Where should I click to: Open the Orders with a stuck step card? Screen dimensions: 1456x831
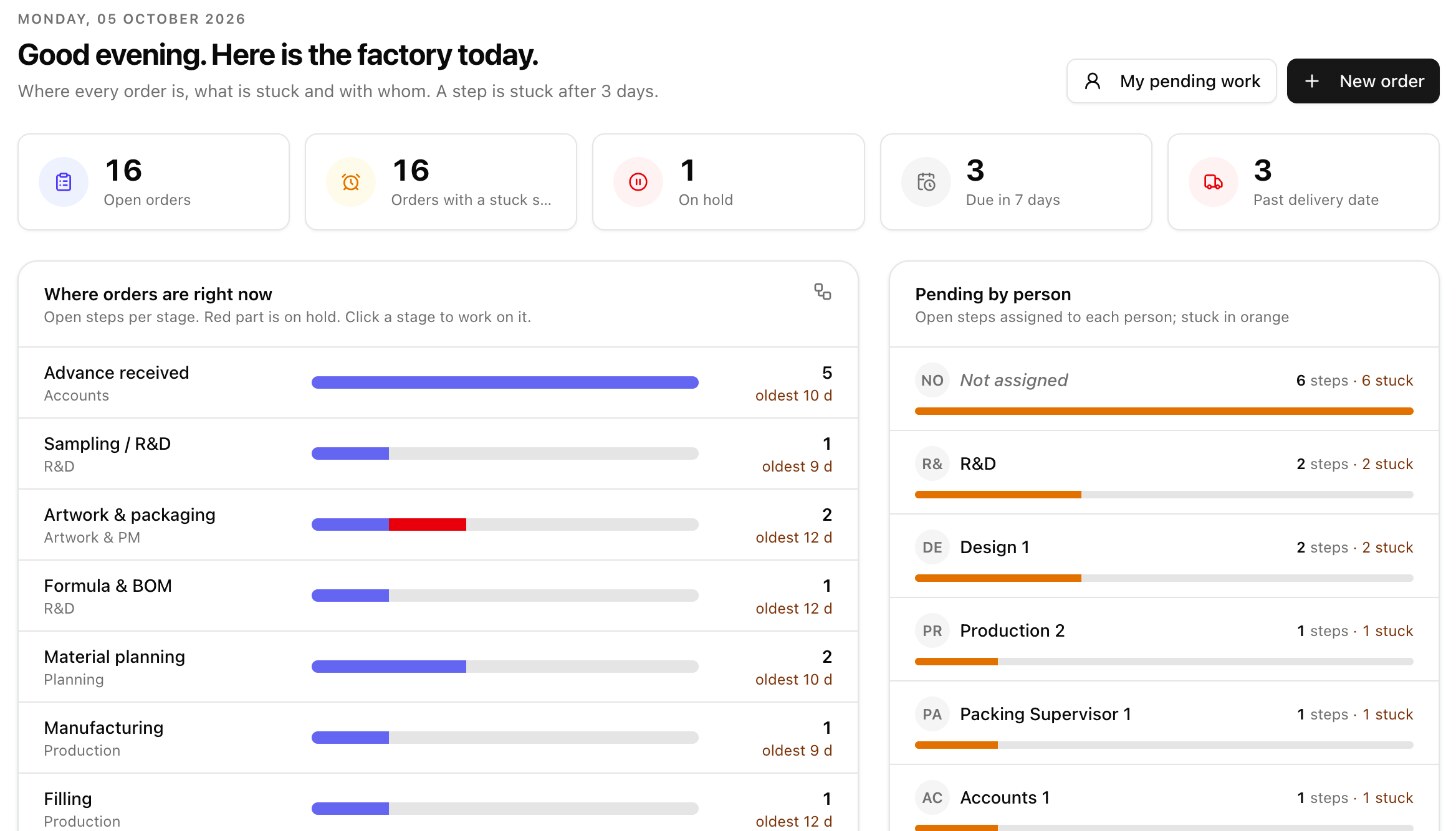[441, 182]
